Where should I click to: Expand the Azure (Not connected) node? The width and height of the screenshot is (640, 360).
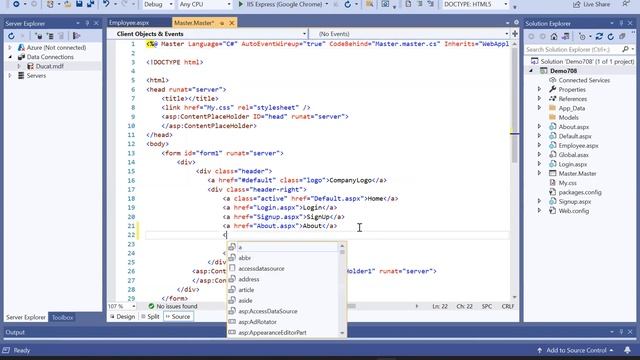tap(10, 48)
